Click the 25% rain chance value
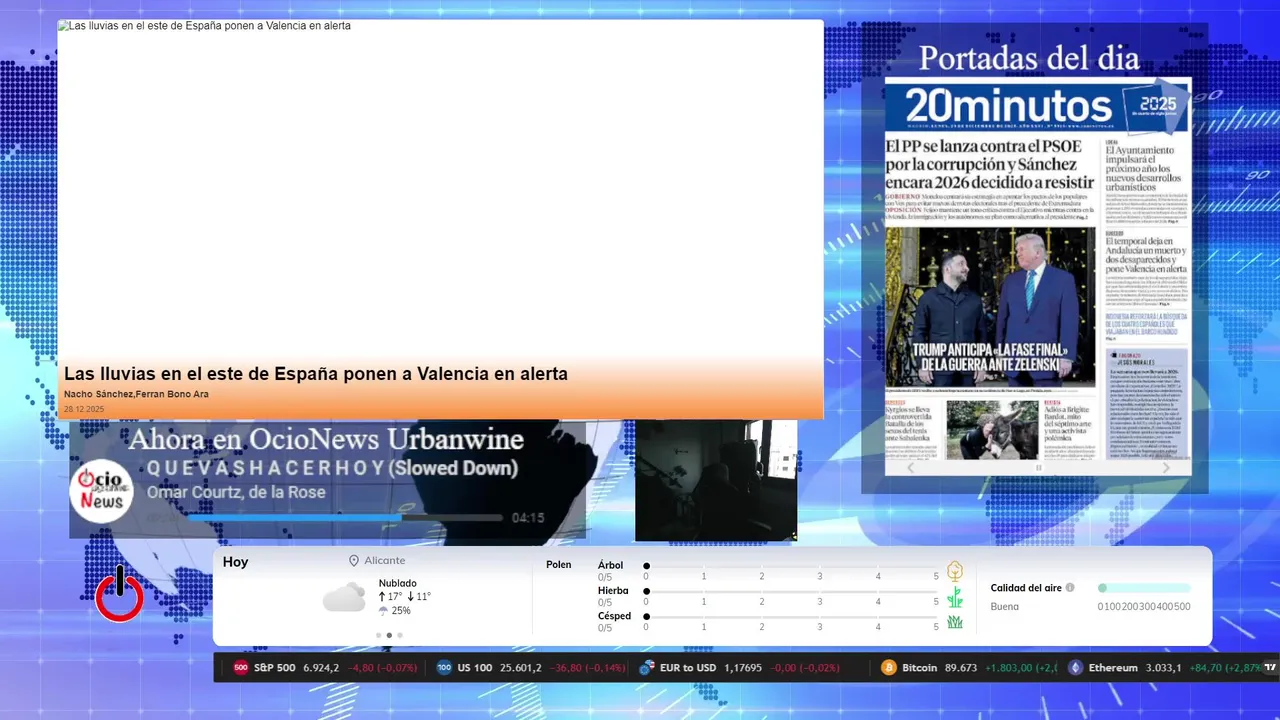Image resolution: width=1280 pixels, height=720 pixels. [401, 611]
